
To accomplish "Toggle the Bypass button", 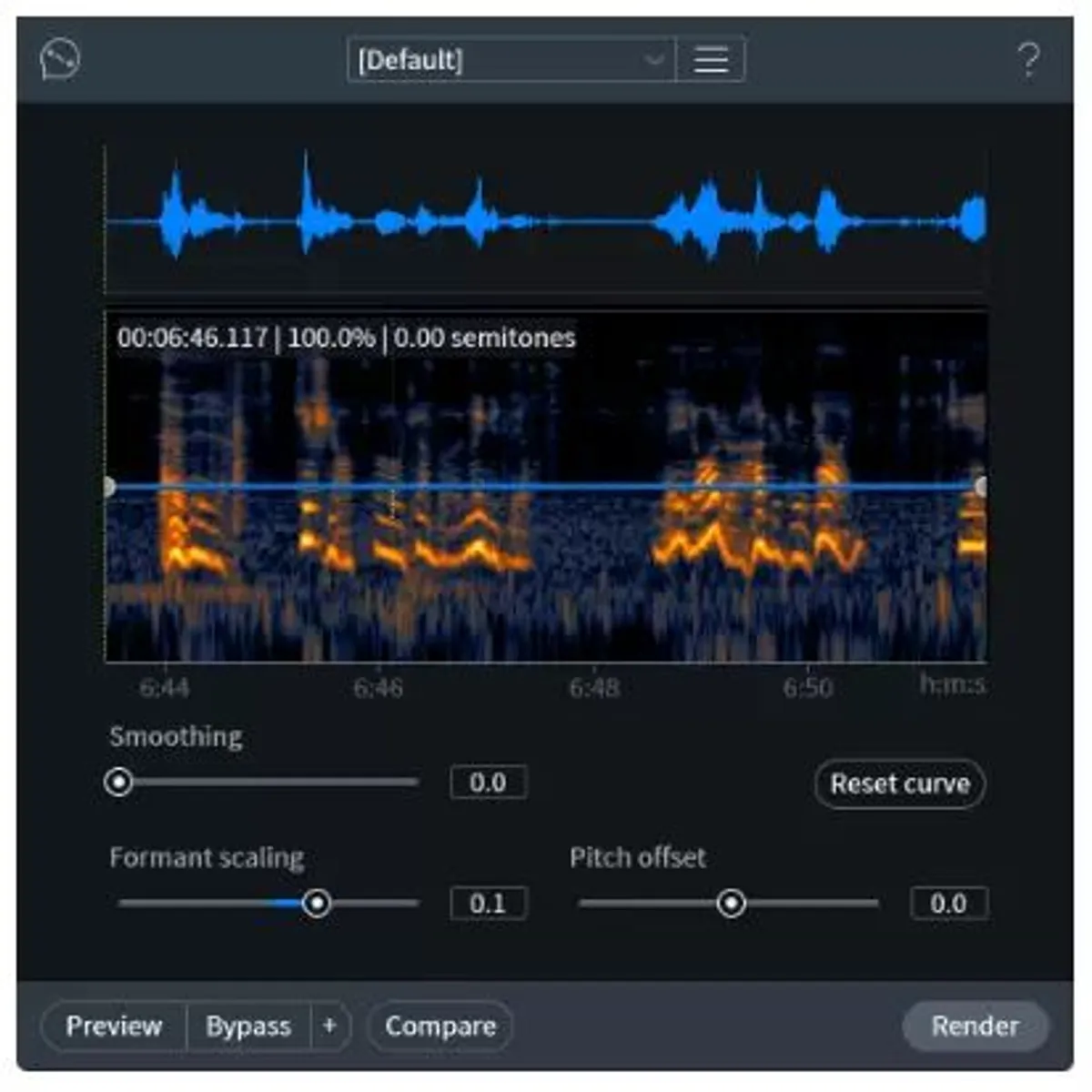I will point(249,1026).
